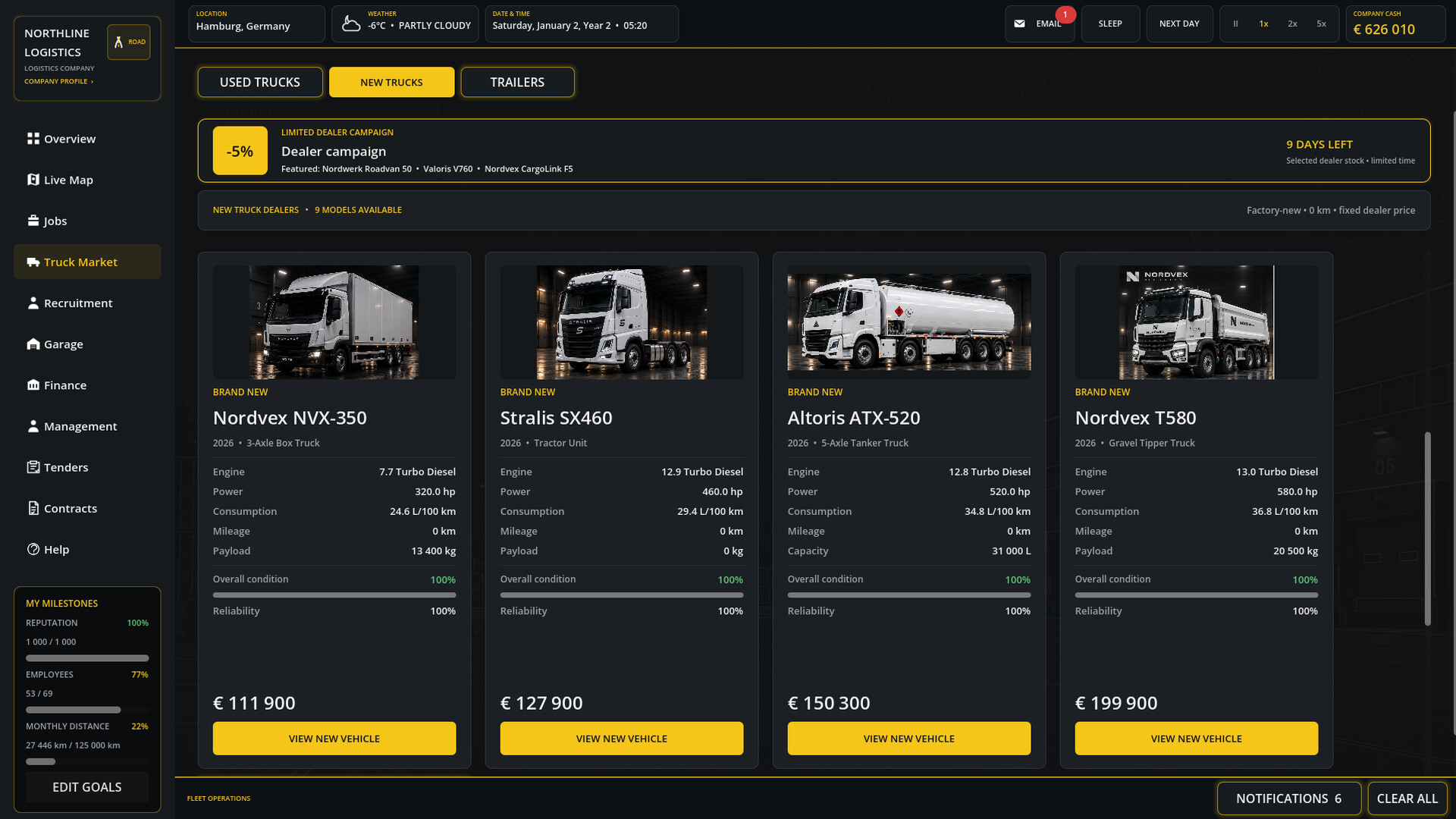Switch to the Used Trucks tab
Screen dimensions: 1456x819
pos(260,82)
